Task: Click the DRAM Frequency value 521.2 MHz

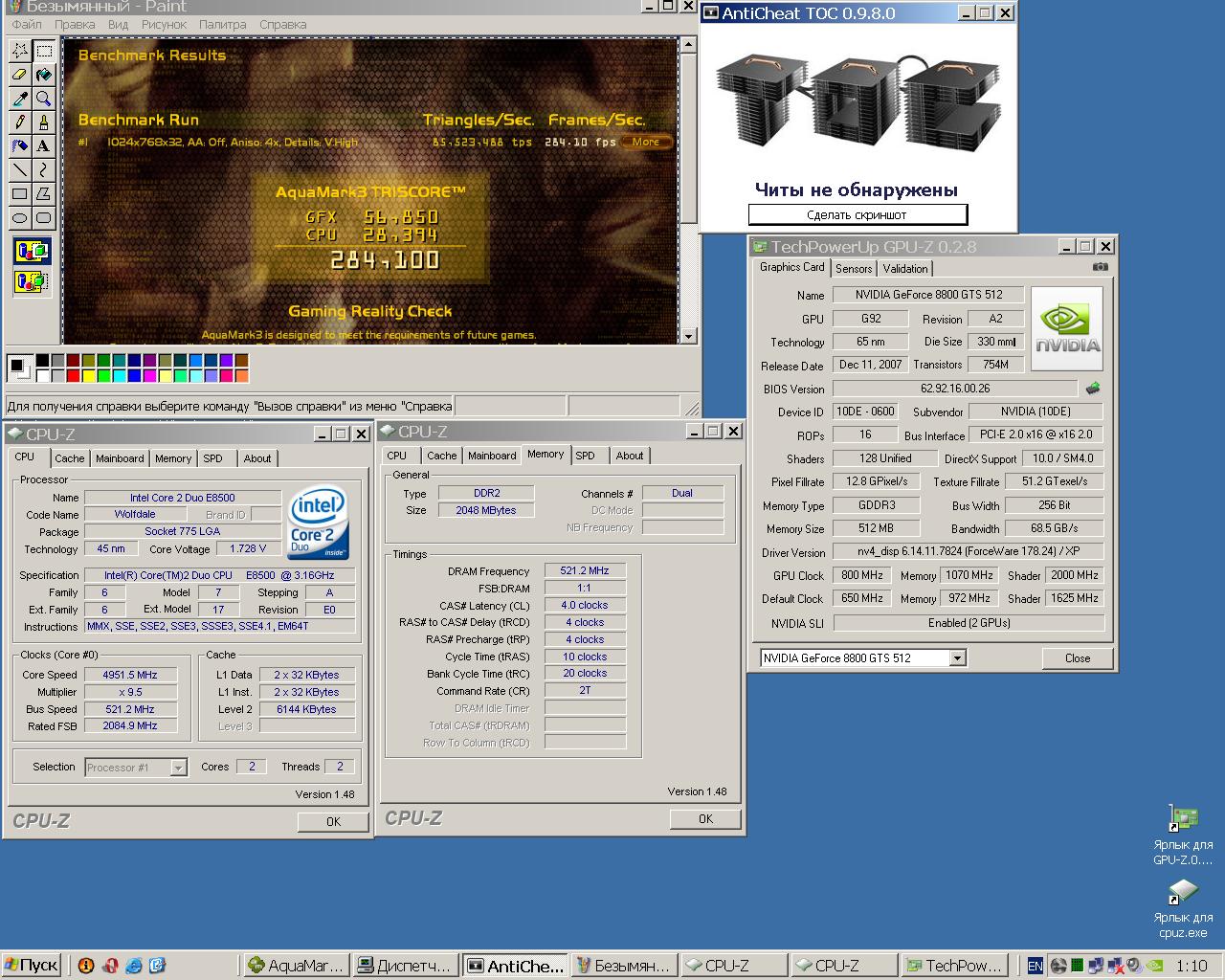Action: [585, 571]
